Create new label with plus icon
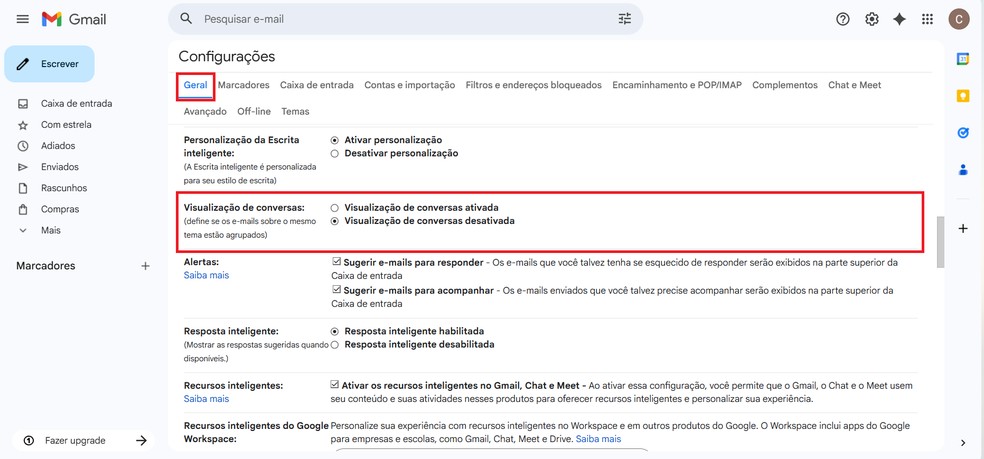Viewport: 984px width, 459px height. click(145, 266)
